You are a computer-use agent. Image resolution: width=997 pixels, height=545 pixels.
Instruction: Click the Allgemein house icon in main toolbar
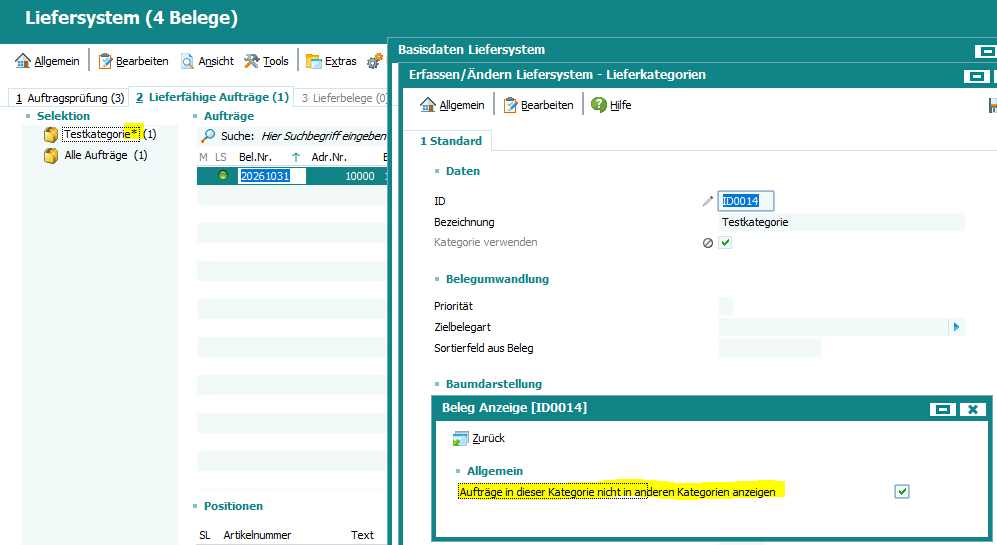(23, 61)
